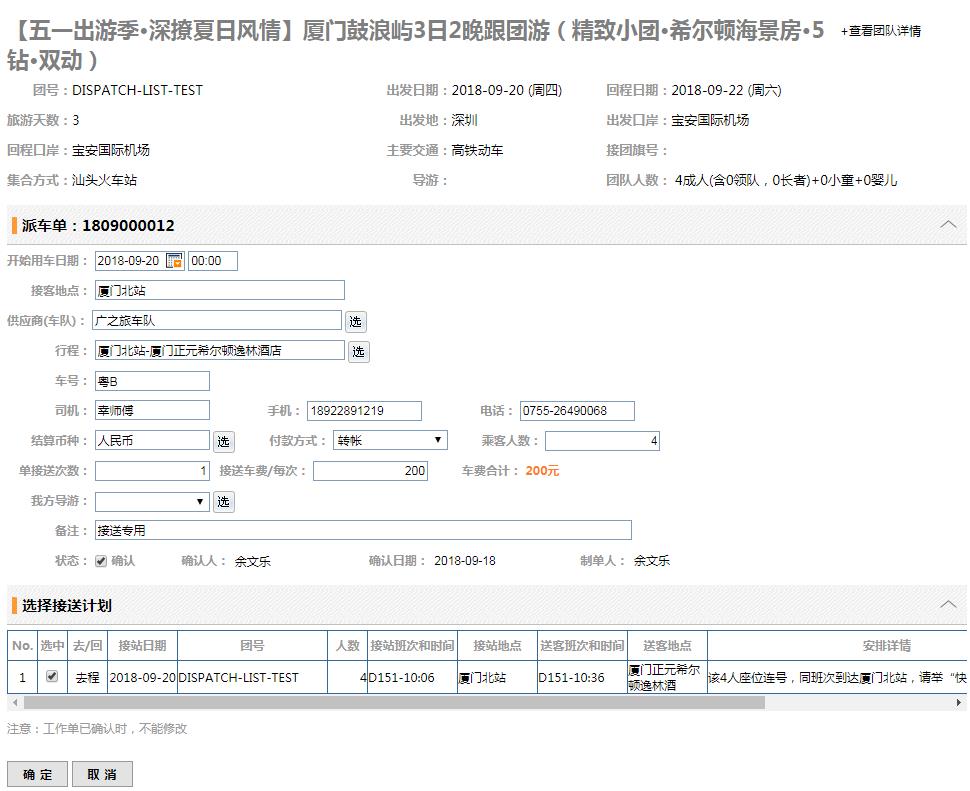Screen dimensions: 970x791
Task: Click the 确定 button
Action: (x=37, y=774)
